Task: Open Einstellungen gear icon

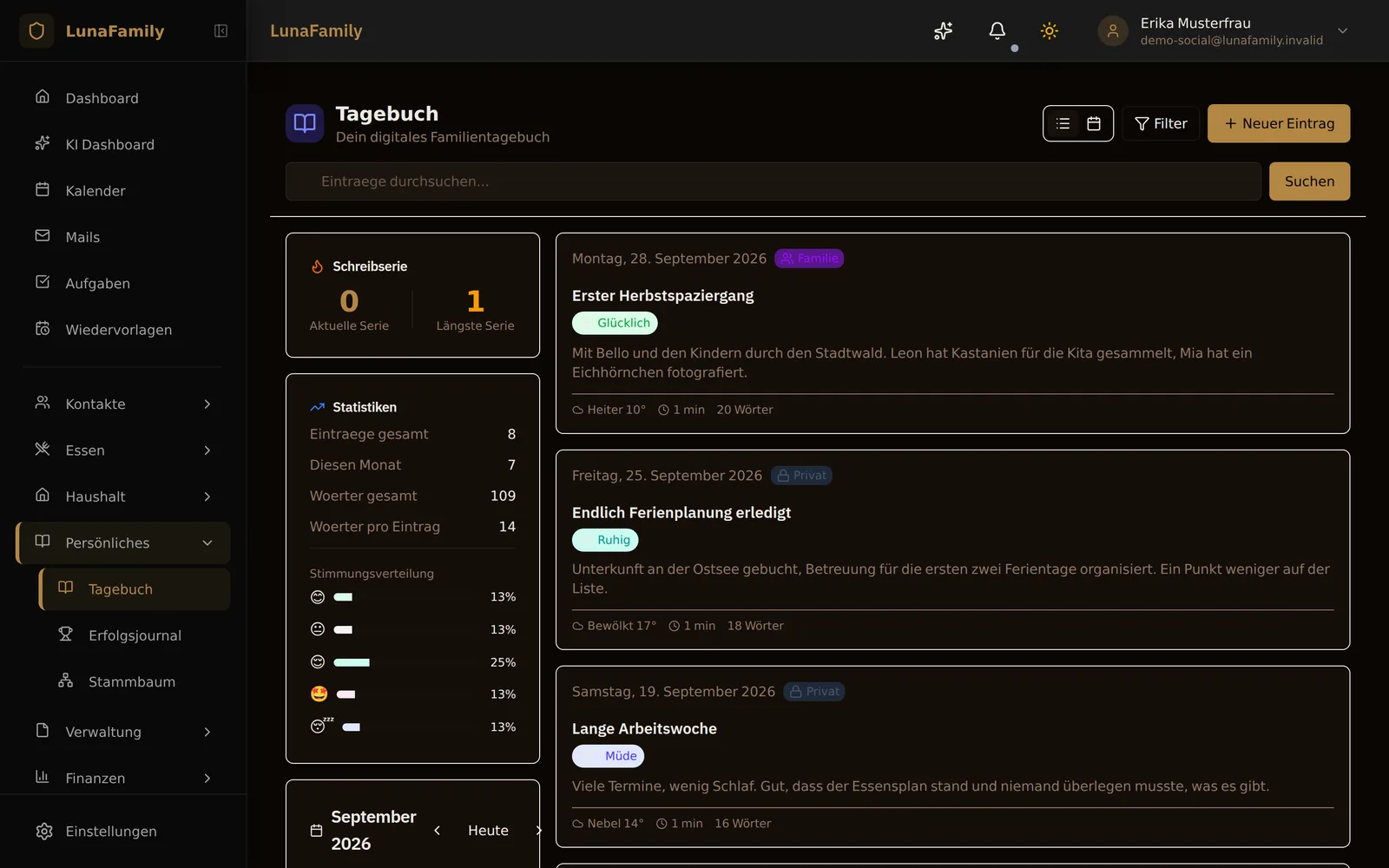Action: click(44, 832)
